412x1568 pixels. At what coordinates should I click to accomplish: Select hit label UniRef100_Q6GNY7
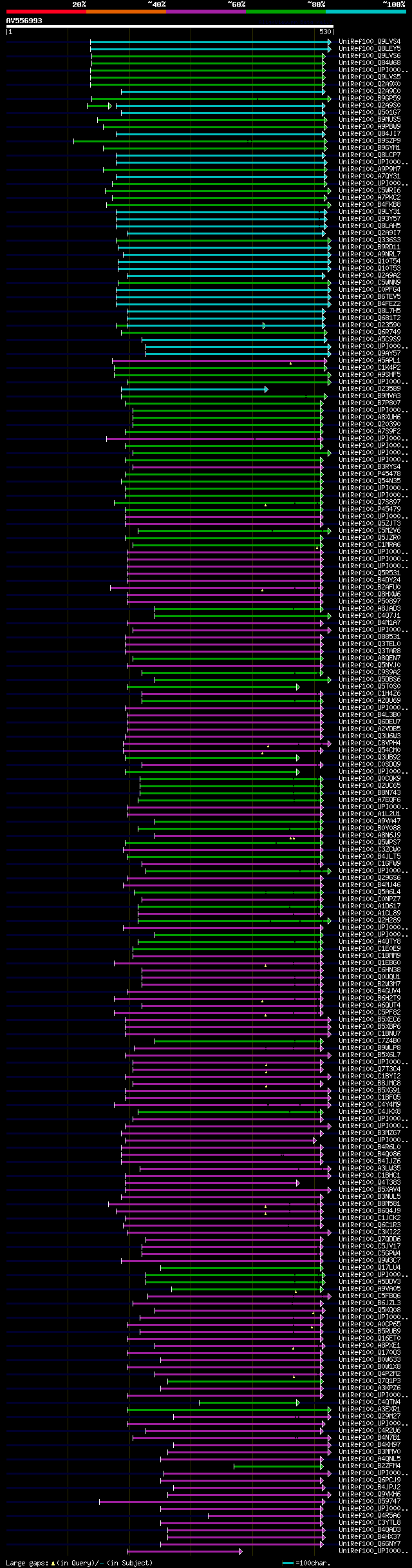tap(370, 1544)
